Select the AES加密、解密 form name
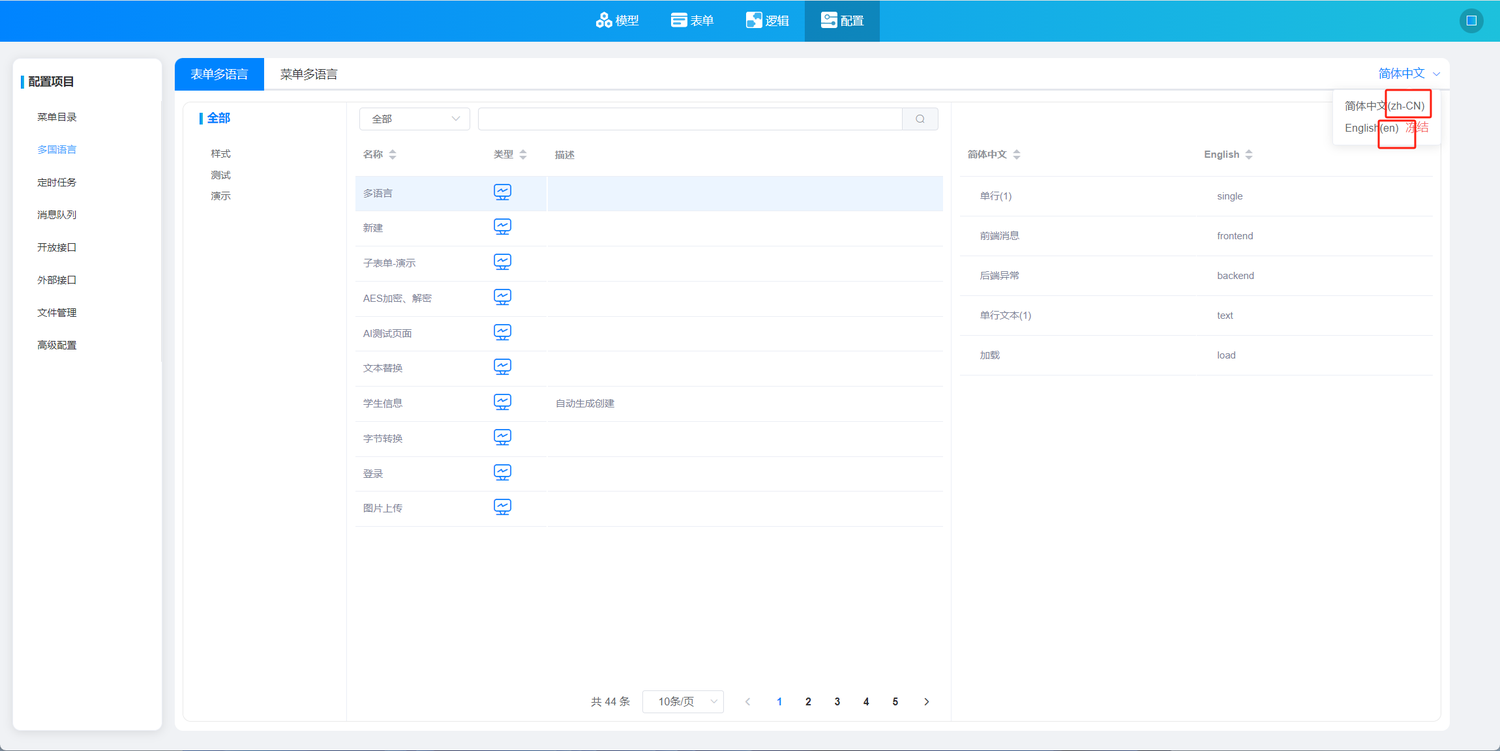1500x751 pixels. pos(397,298)
